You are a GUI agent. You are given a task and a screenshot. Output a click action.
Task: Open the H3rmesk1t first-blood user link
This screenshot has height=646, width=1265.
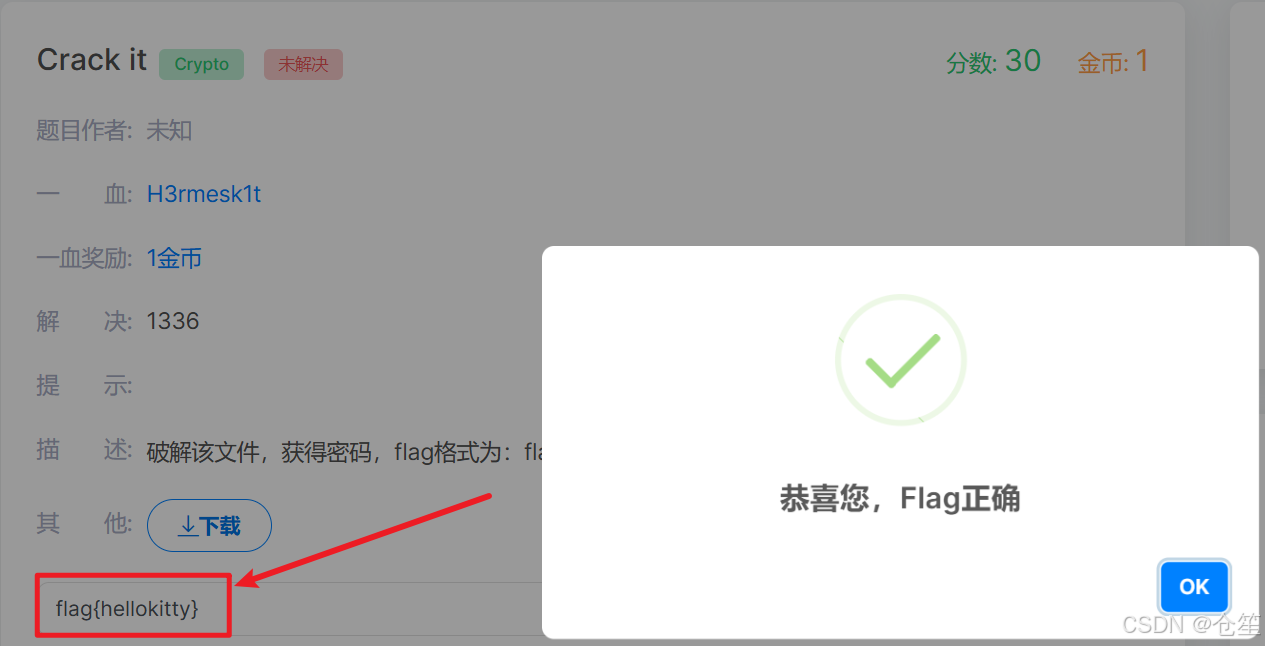(x=204, y=194)
